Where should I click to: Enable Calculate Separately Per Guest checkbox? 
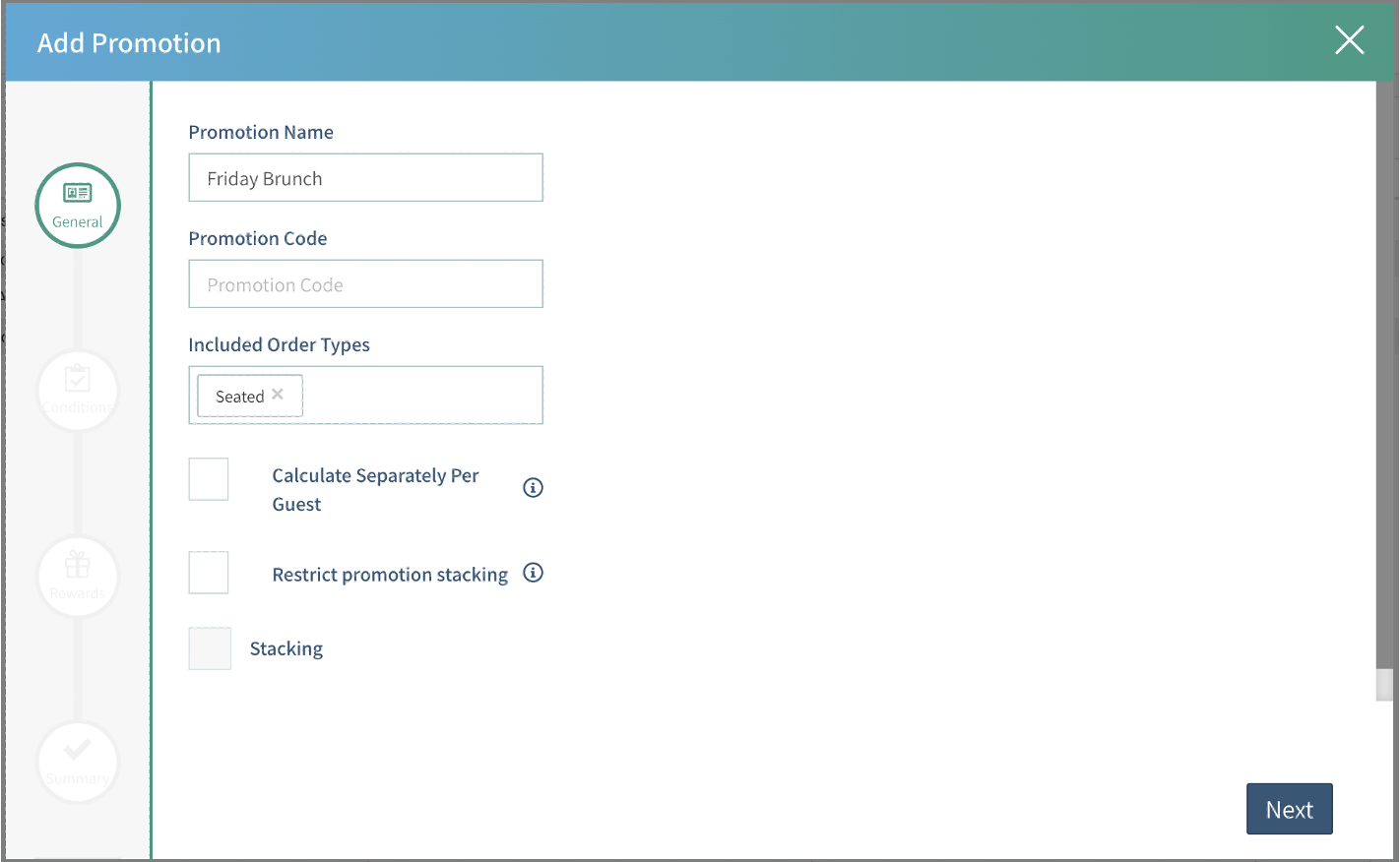tap(209, 479)
